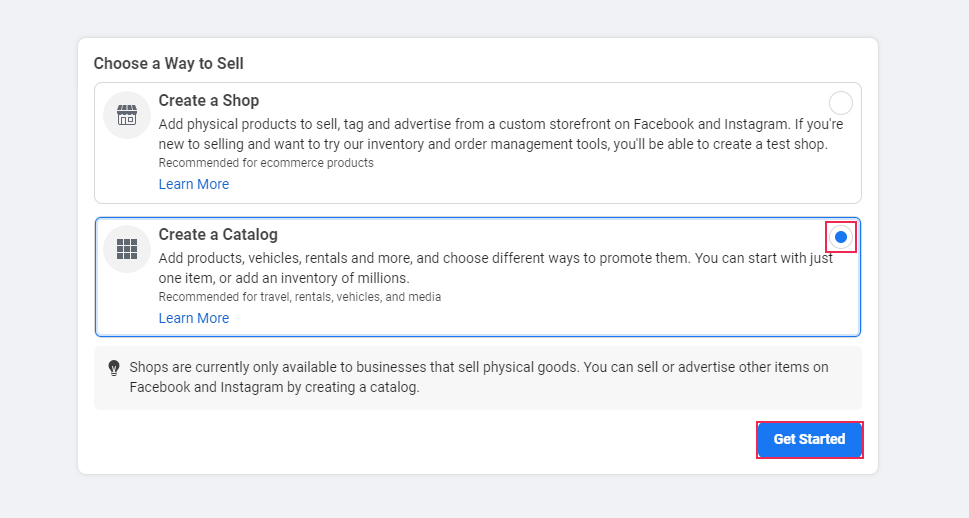This screenshot has height=518, width=969.
Task: Choose the Create a Shop option card
Action: point(478,143)
